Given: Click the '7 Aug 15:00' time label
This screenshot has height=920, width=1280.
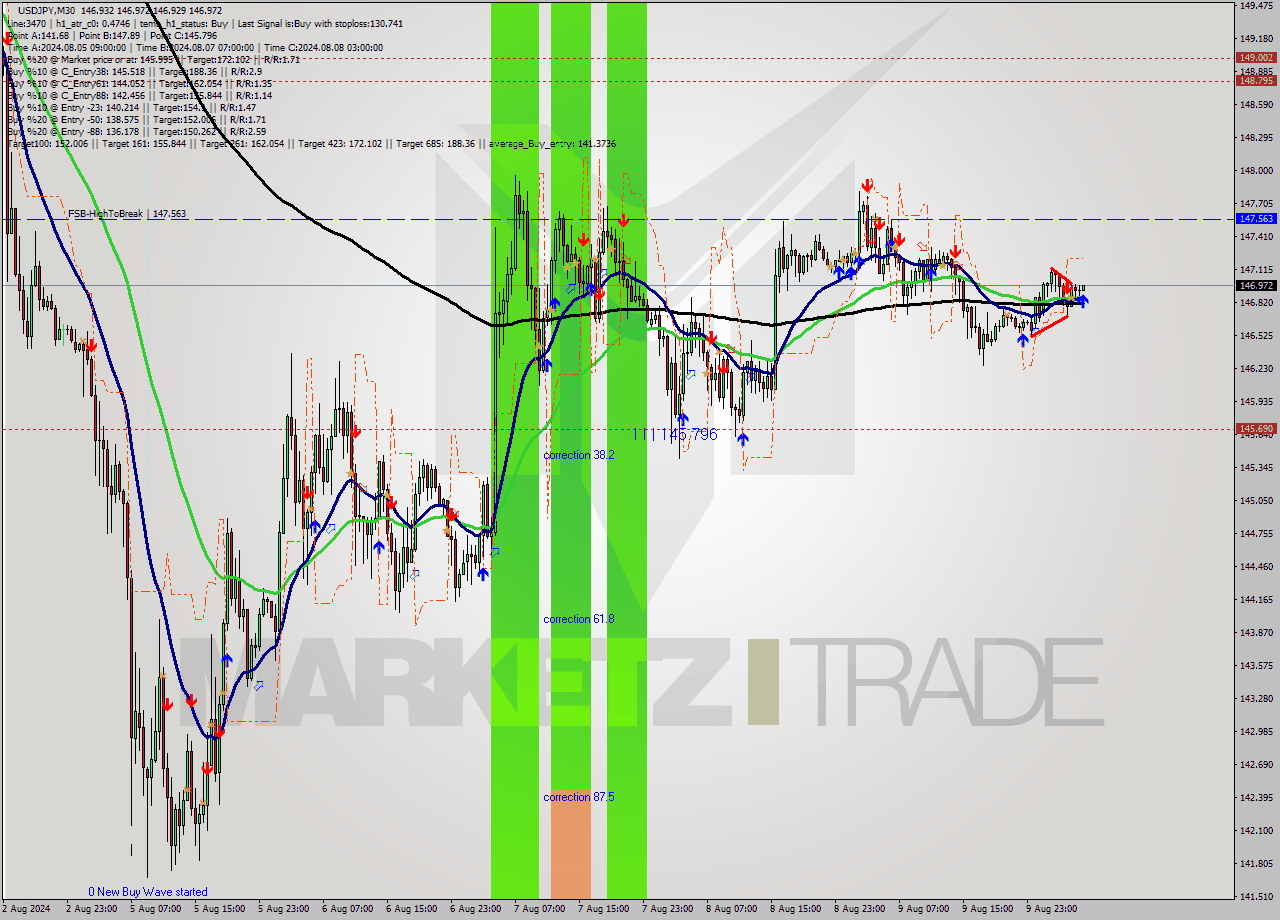Looking at the screenshot, I should [x=606, y=909].
